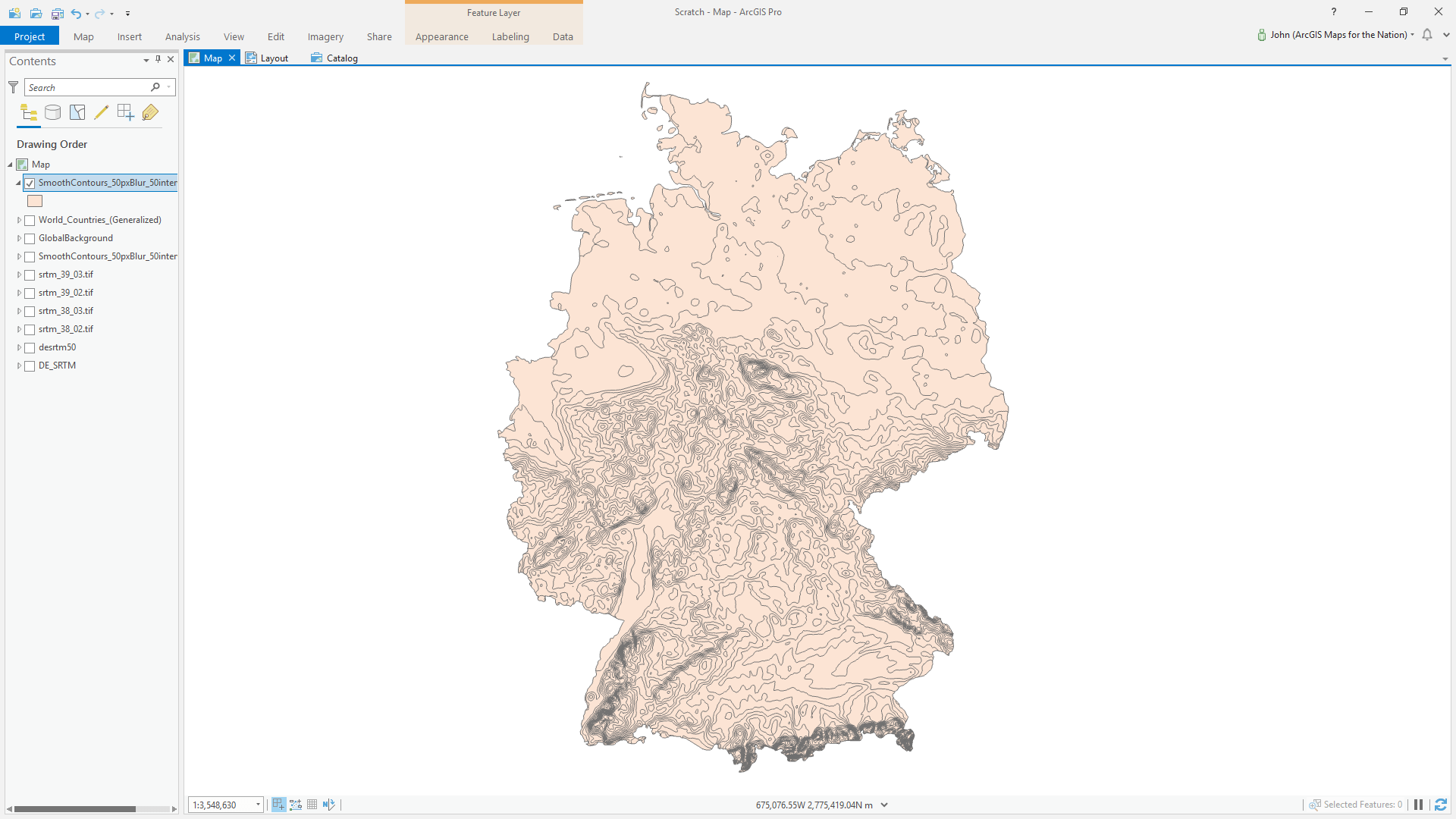Pause map drawing
The height and width of the screenshot is (819, 1456).
tap(1418, 805)
